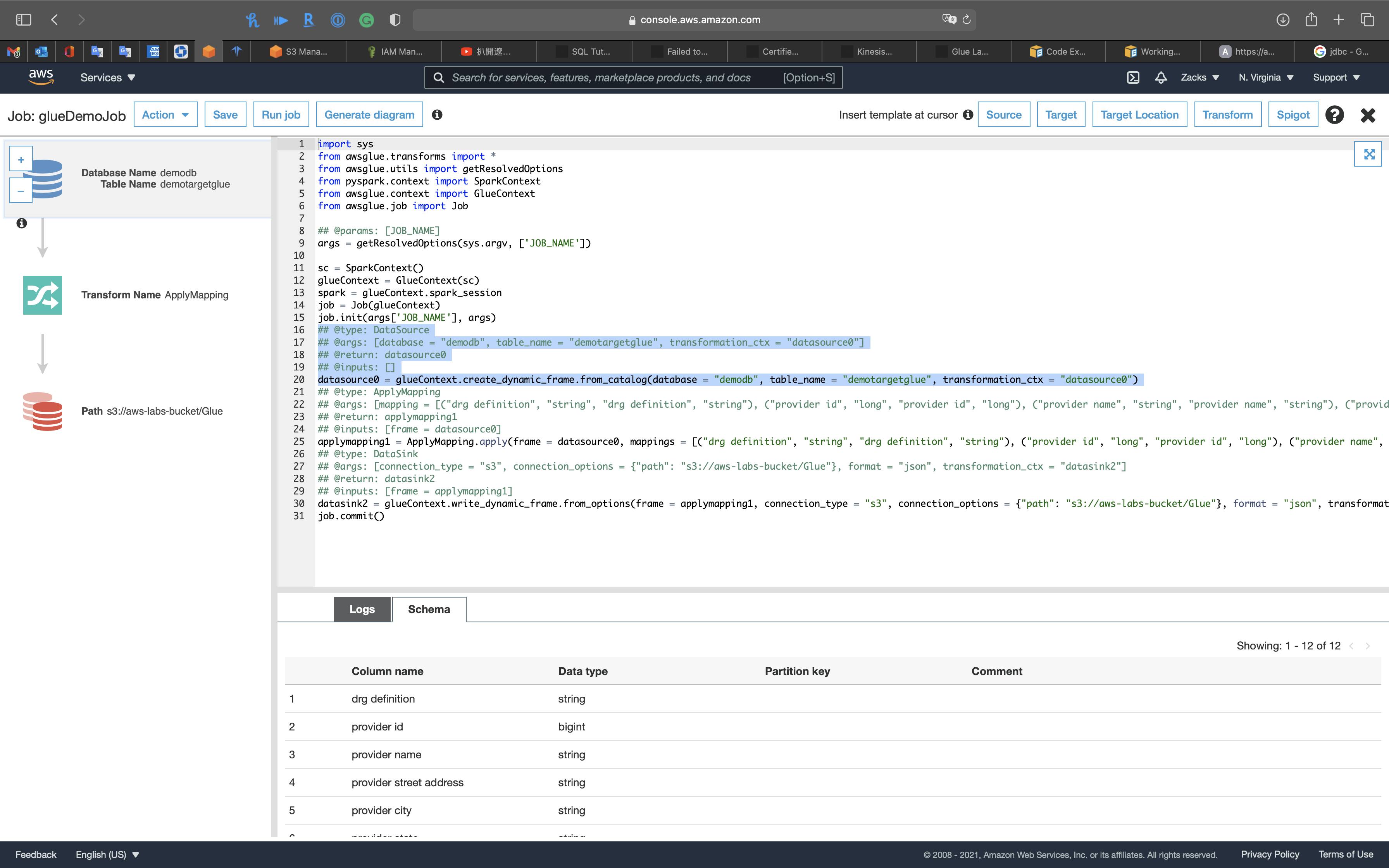The image size is (1389, 868).
Task: Click the help question mark icon
Action: pyautogui.click(x=1334, y=115)
